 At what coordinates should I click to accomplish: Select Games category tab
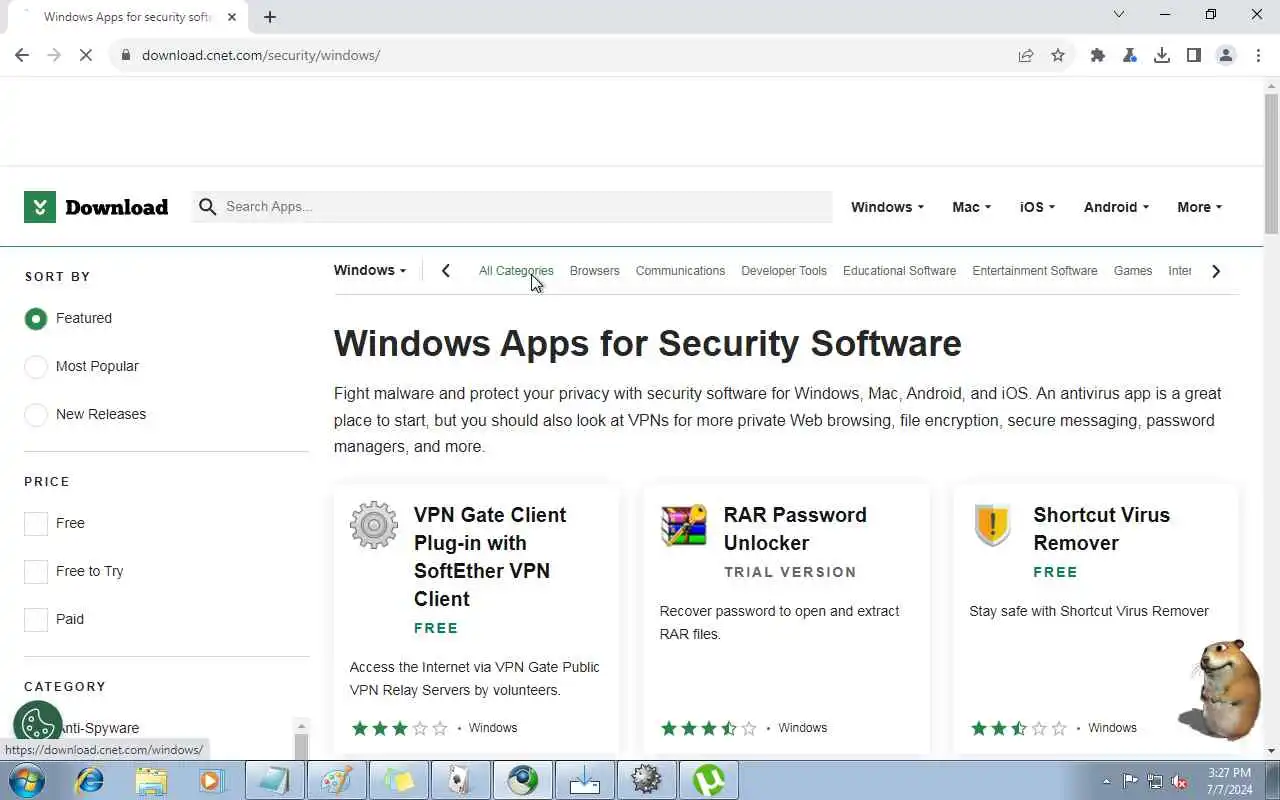[x=1133, y=271]
